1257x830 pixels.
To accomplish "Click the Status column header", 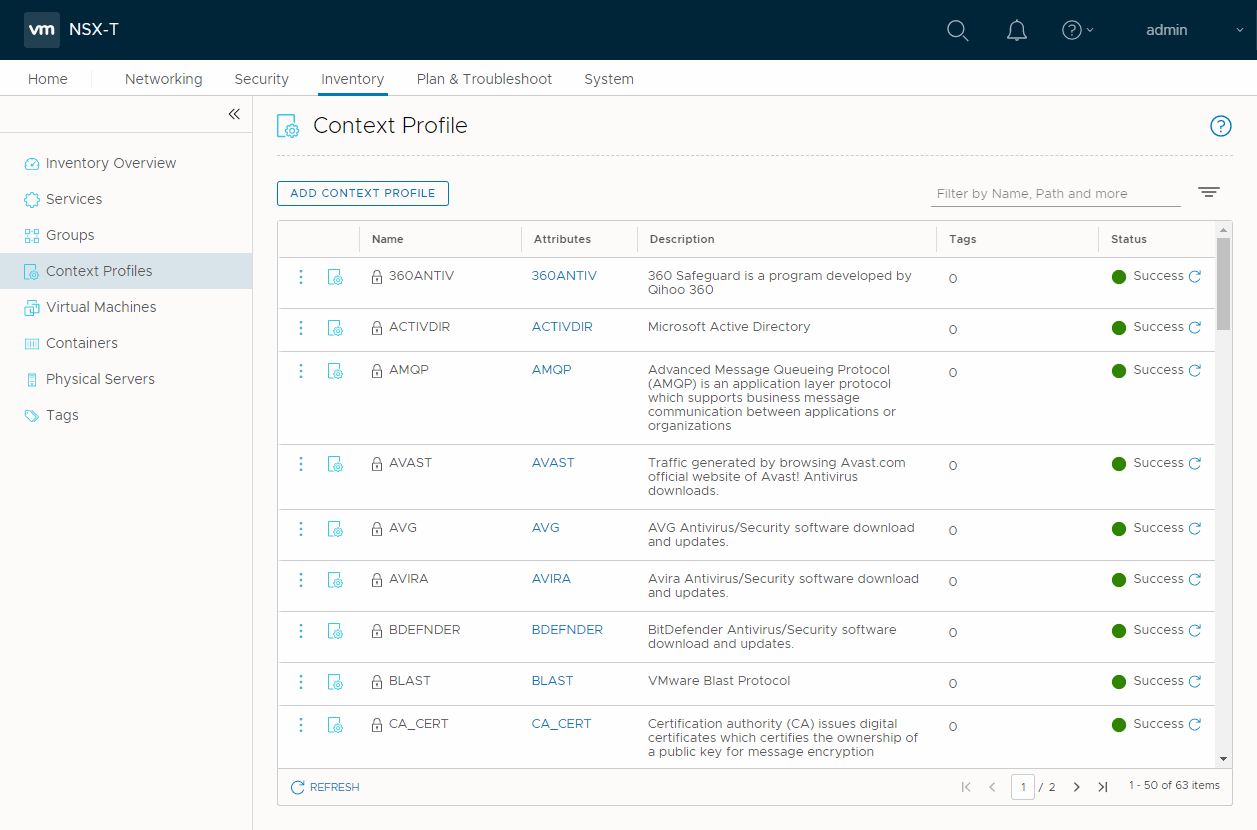I will pyautogui.click(x=1129, y=239).
